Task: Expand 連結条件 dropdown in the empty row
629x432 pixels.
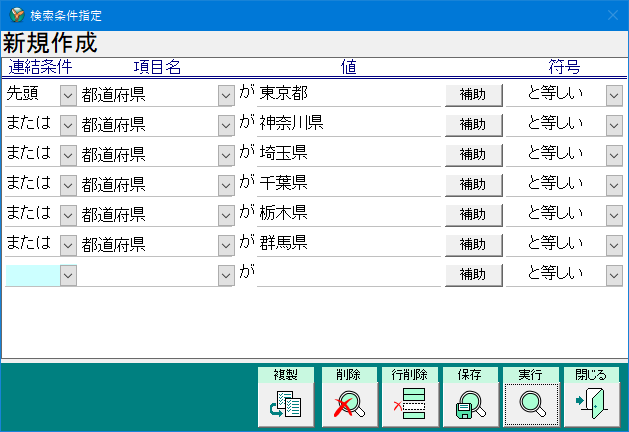Action: [68, 275]
